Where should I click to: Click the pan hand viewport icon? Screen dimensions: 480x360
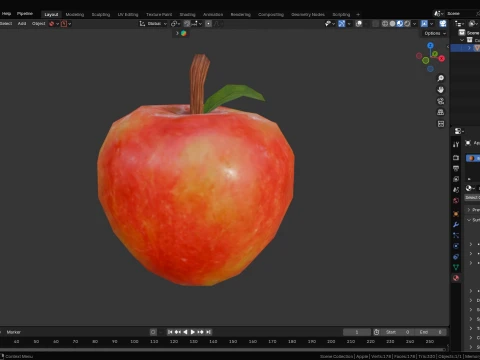pyautogui.click(x=441, y=90)
